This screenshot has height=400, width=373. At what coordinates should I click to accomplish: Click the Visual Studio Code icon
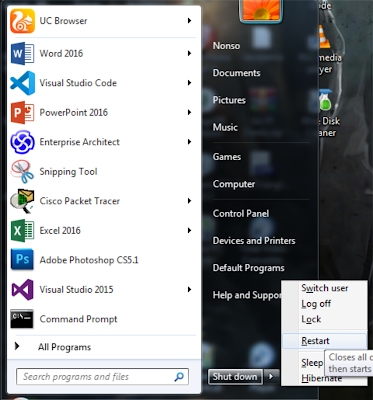coord(22,83)
